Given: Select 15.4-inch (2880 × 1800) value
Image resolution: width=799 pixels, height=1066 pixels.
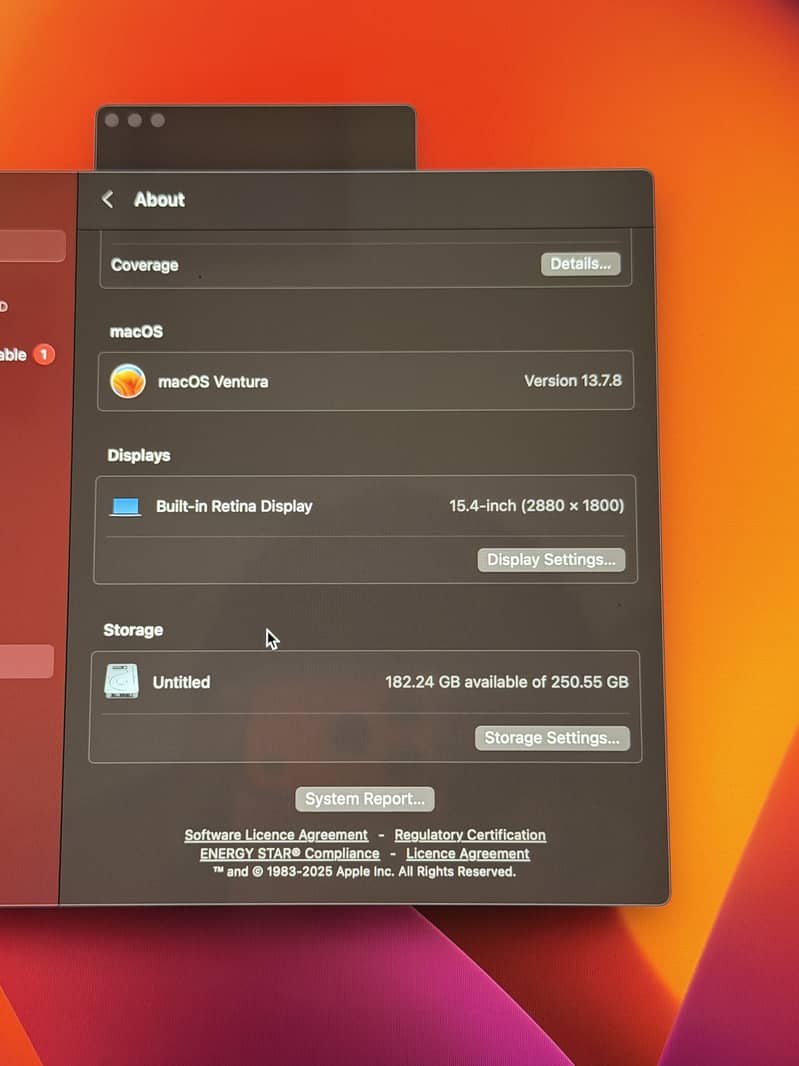Looking at the screenshot, I should 537,505.
